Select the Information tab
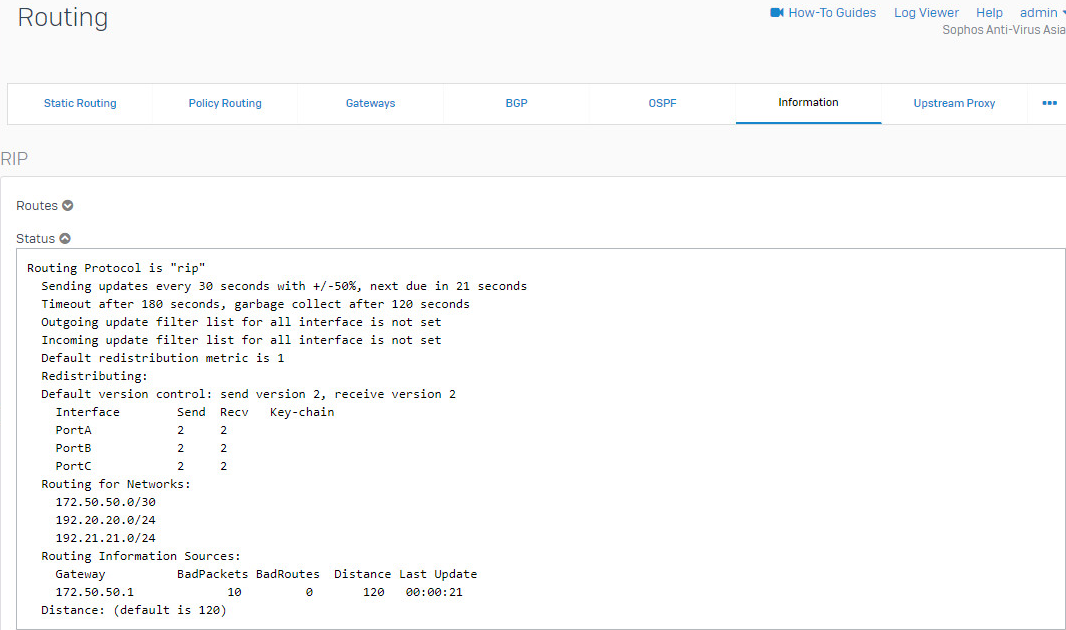Image resolution: width=1066 pixels, height=630 pixels. pos(808,103)
